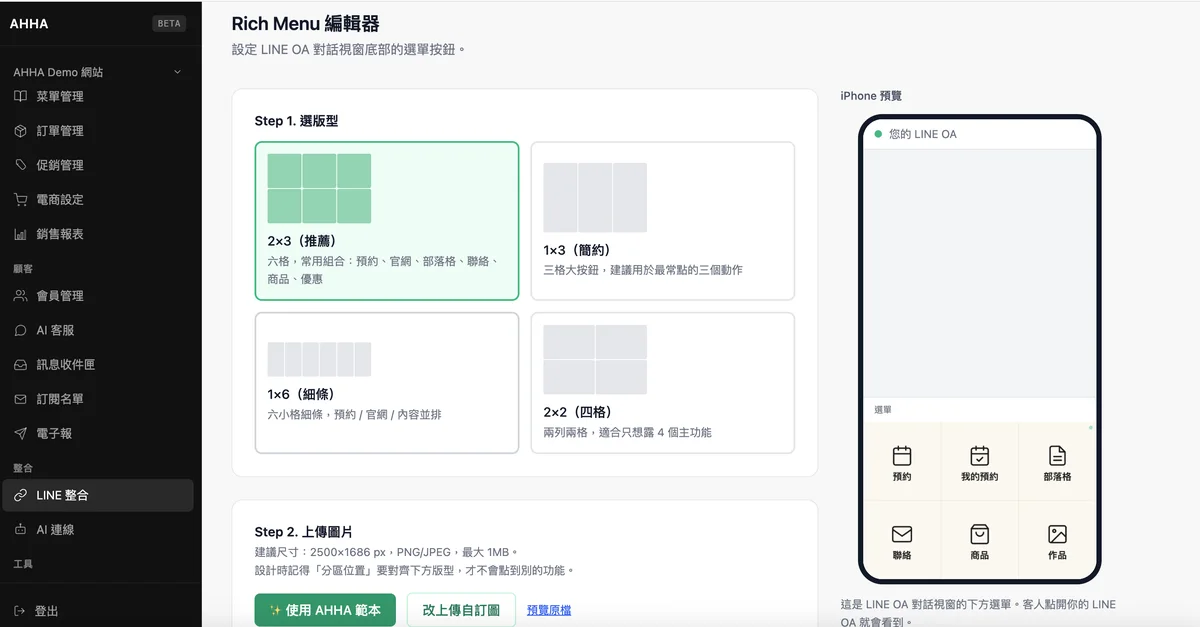Image resolution: width=1200 pixels, height=627 pixels.
Task: Click the 2×3 green grid layout thumbnail
Action: 319,188
